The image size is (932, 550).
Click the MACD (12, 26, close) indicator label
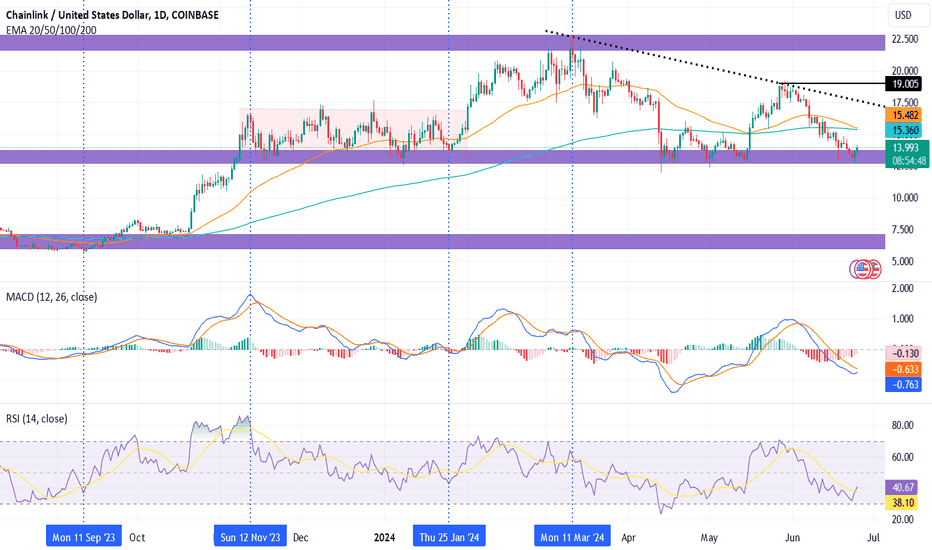point(52,297)
